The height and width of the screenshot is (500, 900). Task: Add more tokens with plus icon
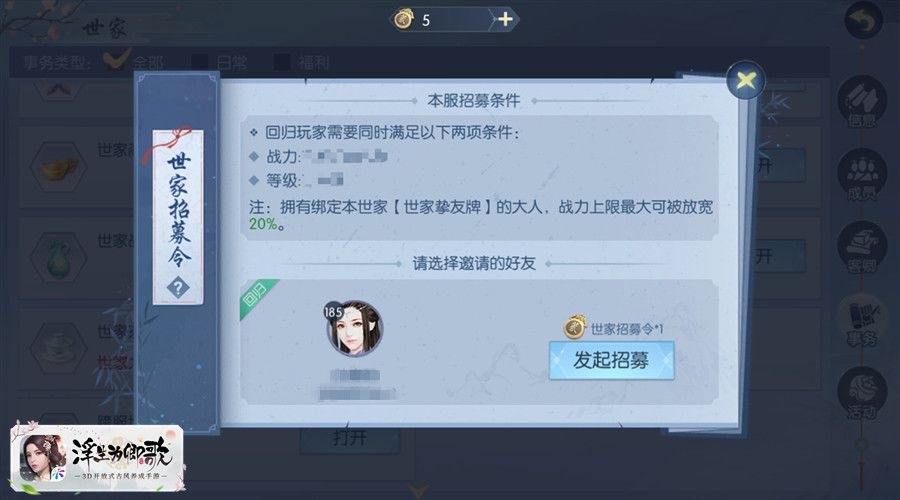505,20
